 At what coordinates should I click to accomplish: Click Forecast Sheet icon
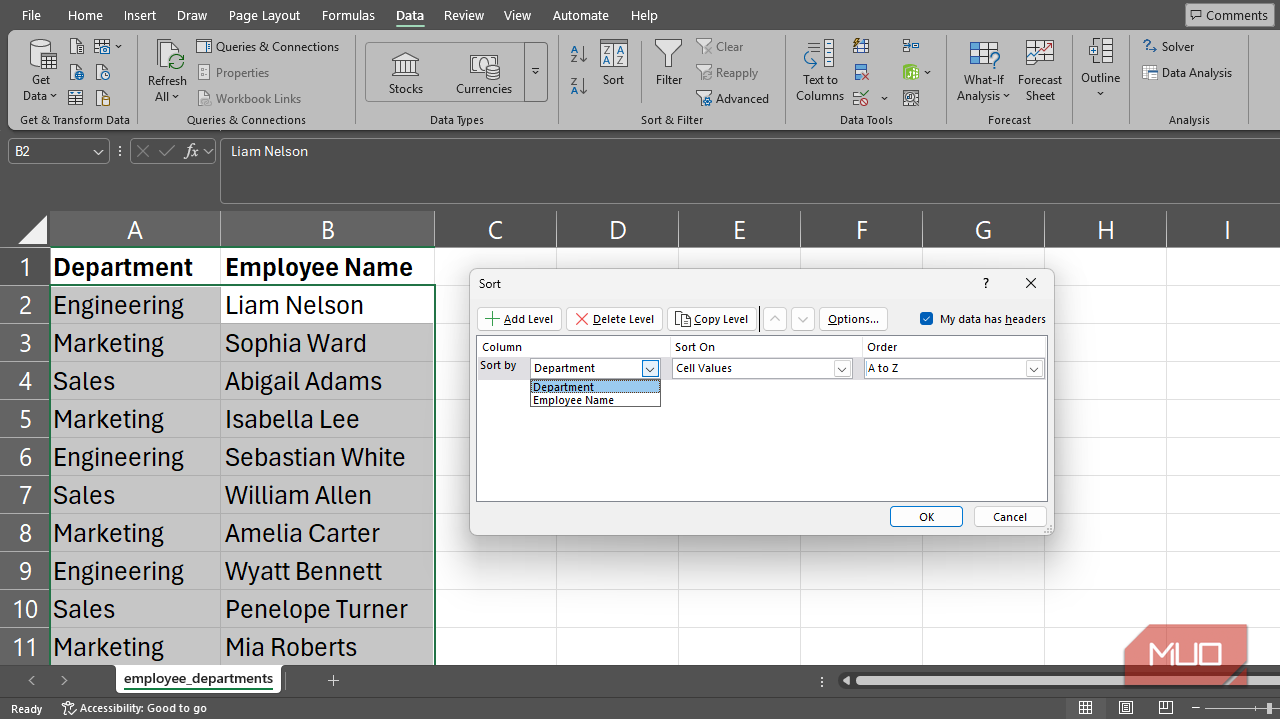(1040, 72)
